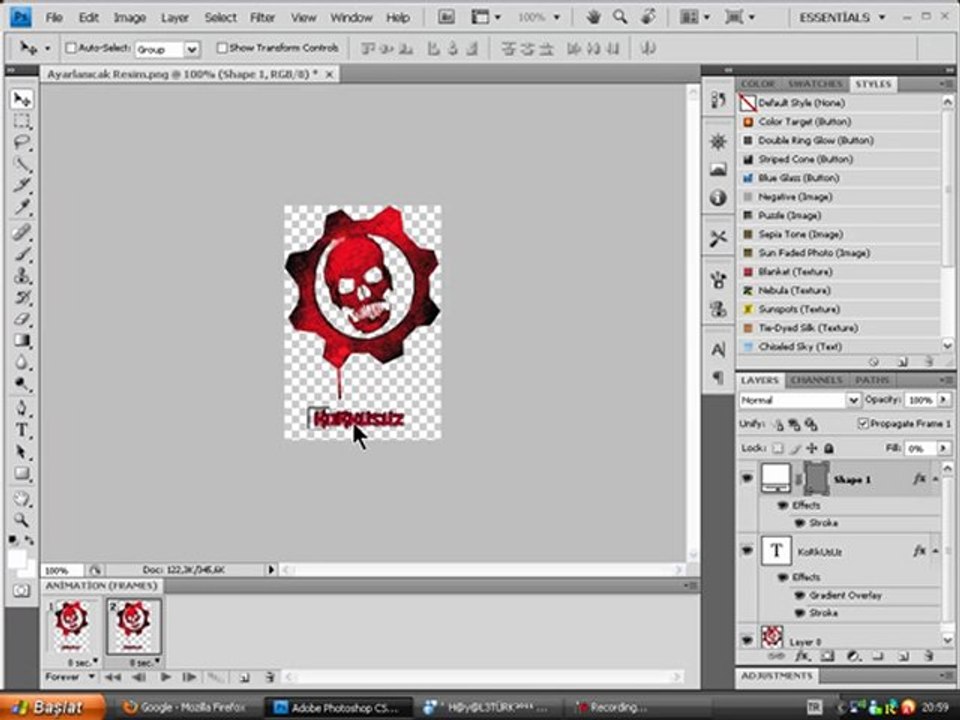960x720 pixels.
Task: Select the Dodge tool
Action: [22, 384]
